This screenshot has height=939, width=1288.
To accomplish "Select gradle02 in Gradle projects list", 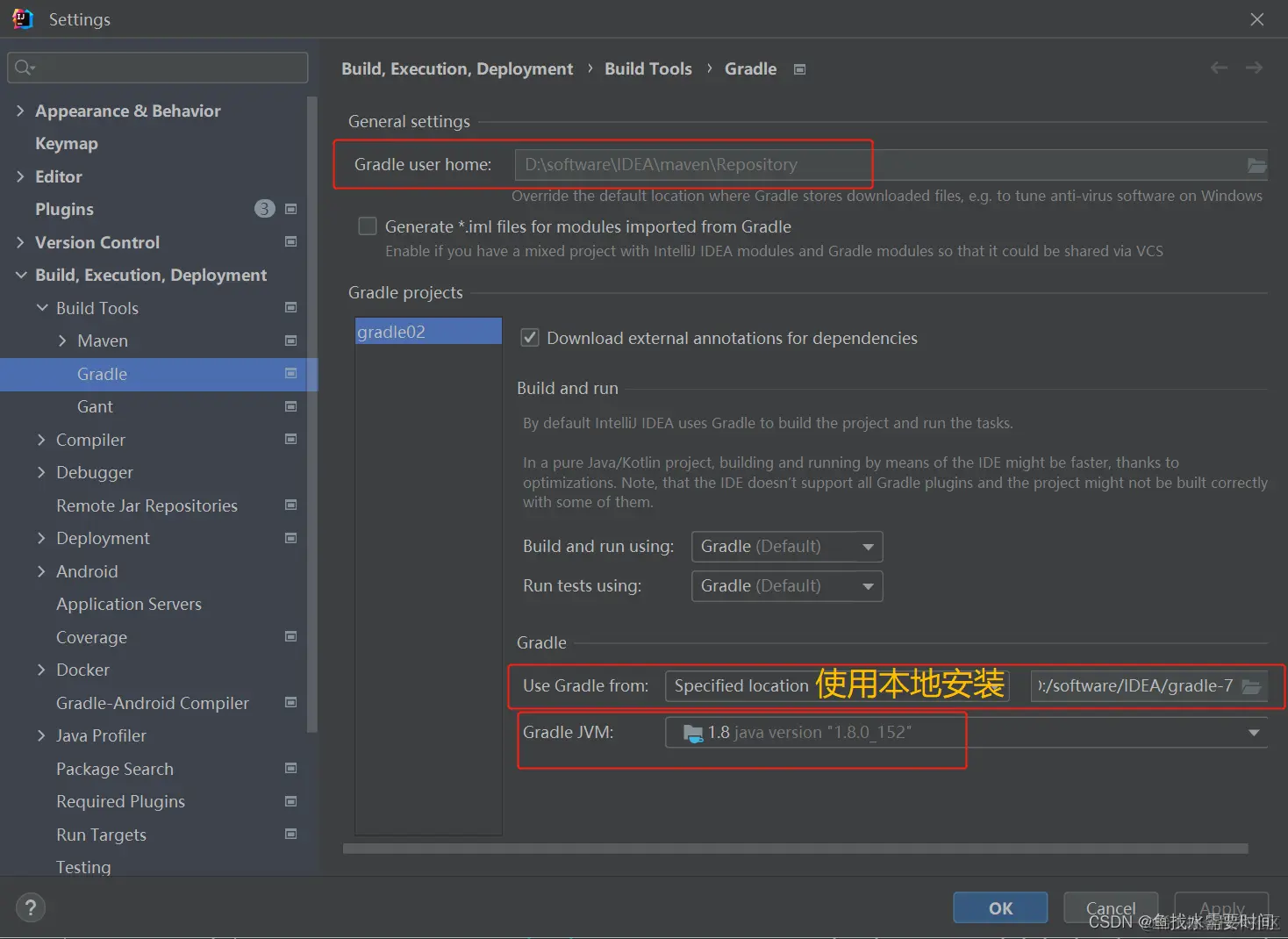I will click(428, 332).
